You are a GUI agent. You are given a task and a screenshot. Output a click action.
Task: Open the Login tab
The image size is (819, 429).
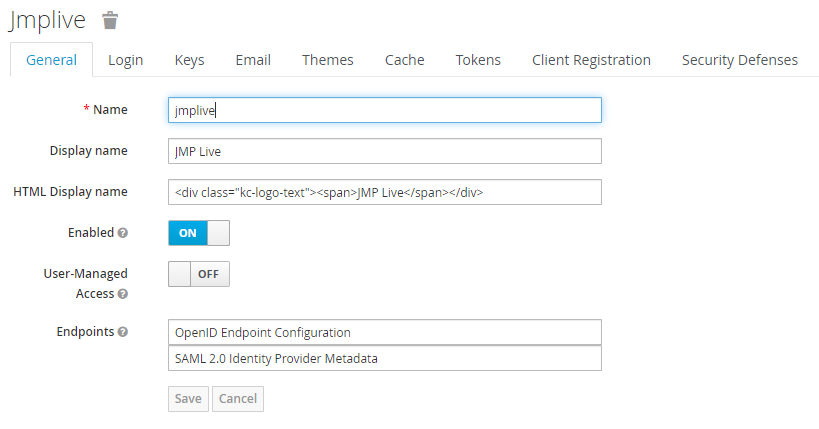pyautogui.click(x=125, y=60)
